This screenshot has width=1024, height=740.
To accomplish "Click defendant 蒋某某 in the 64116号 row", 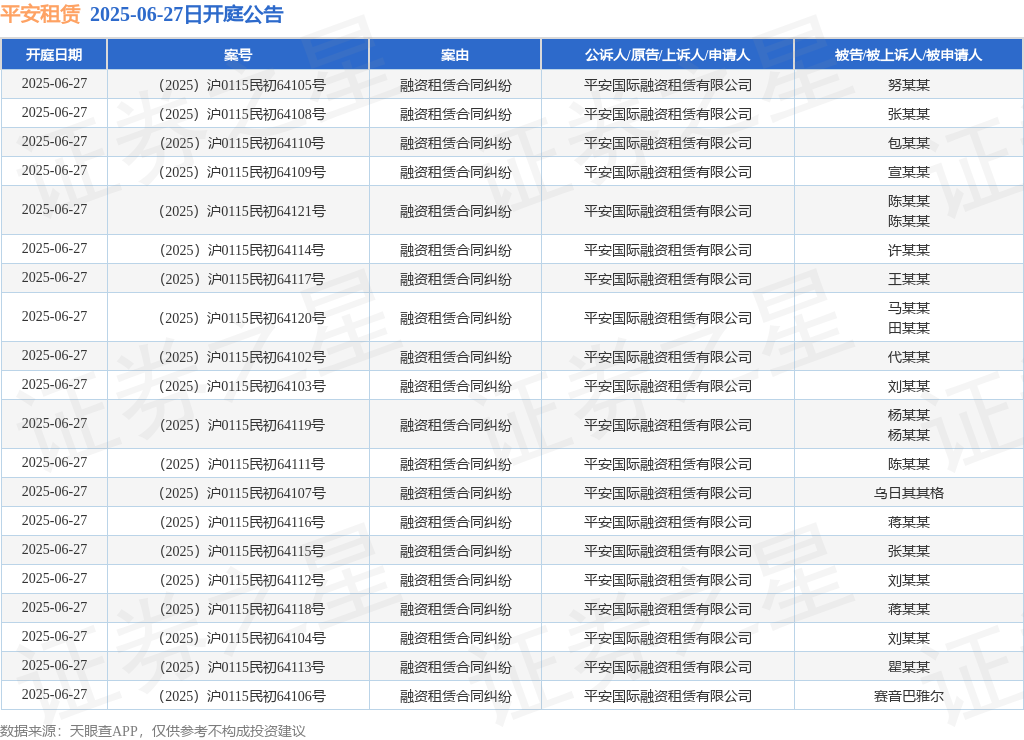I will point(908,523).
